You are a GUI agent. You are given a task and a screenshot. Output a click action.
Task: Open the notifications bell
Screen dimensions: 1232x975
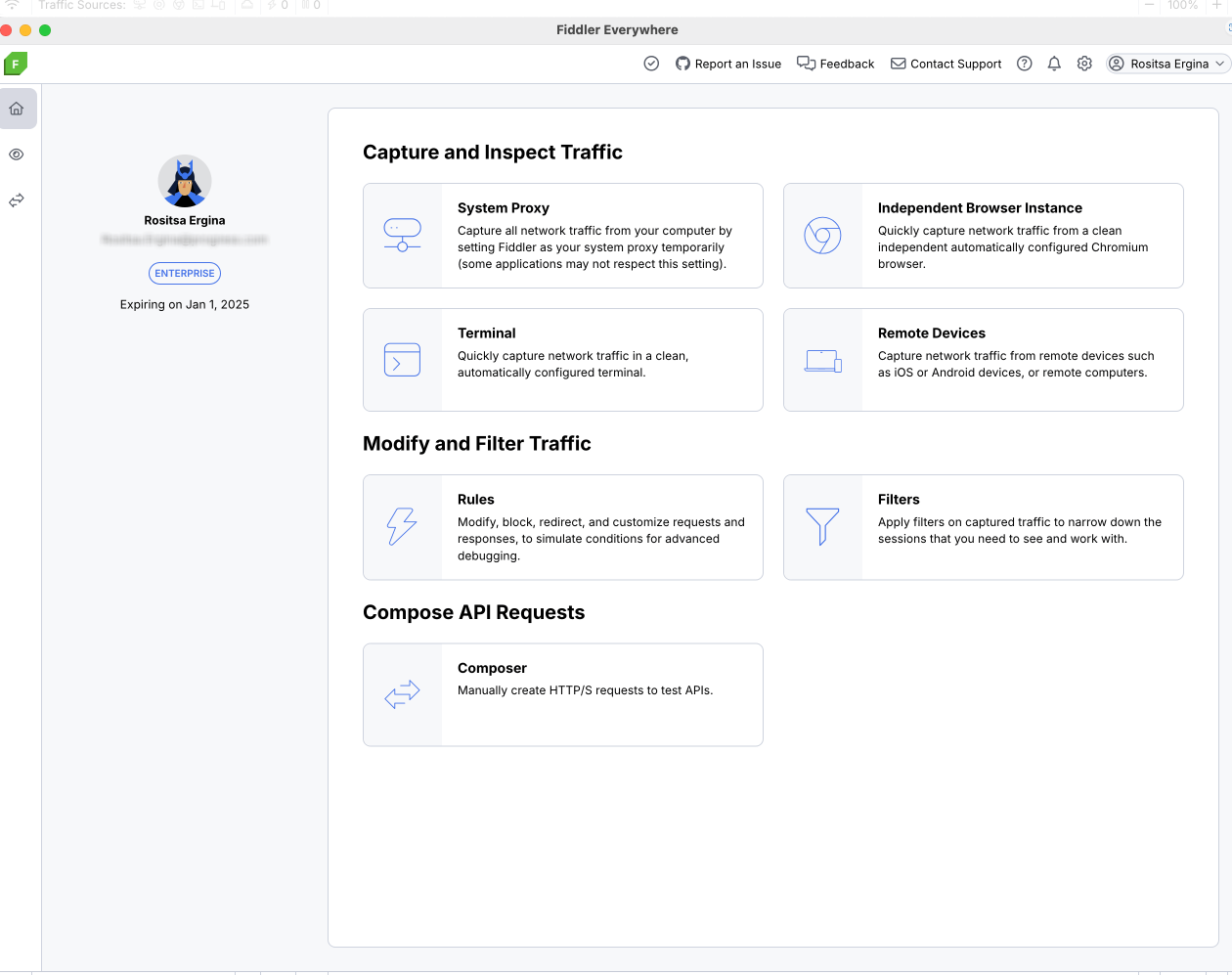[1054, 64]
